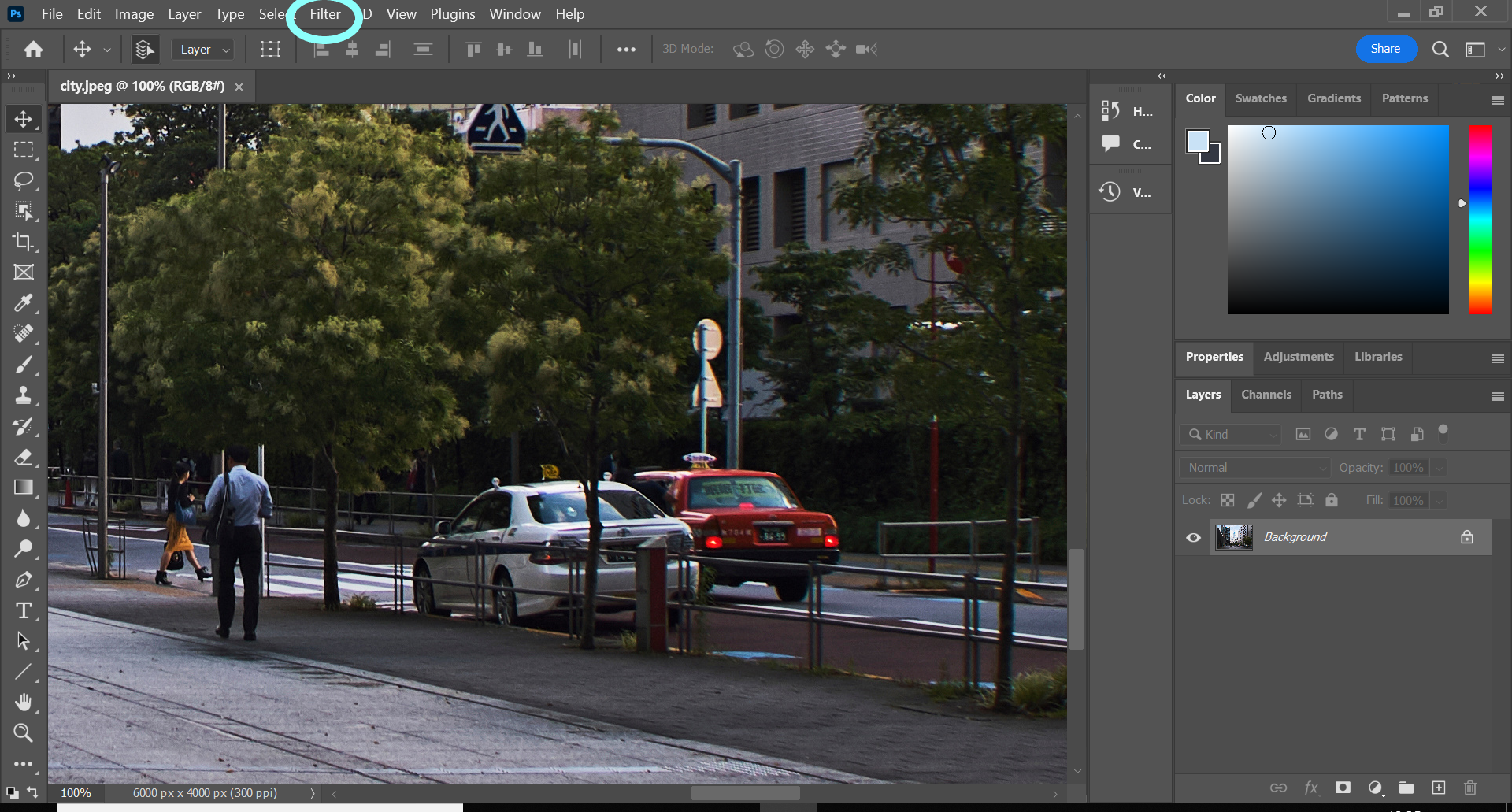1512x812 pixels.
Task: Select the Gradient tool
Action: click(23, 488)
